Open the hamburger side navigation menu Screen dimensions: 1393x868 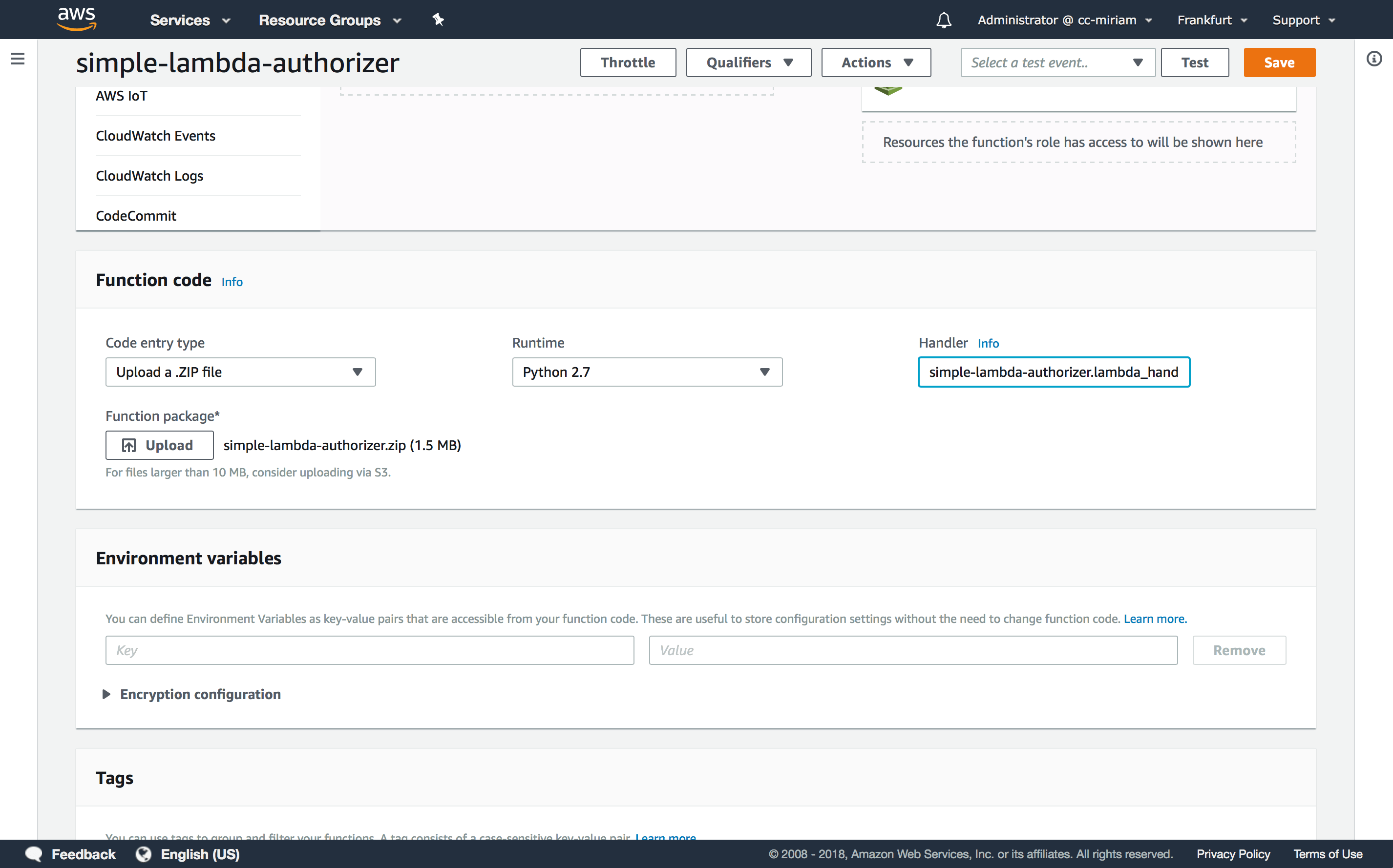[18, 59]
